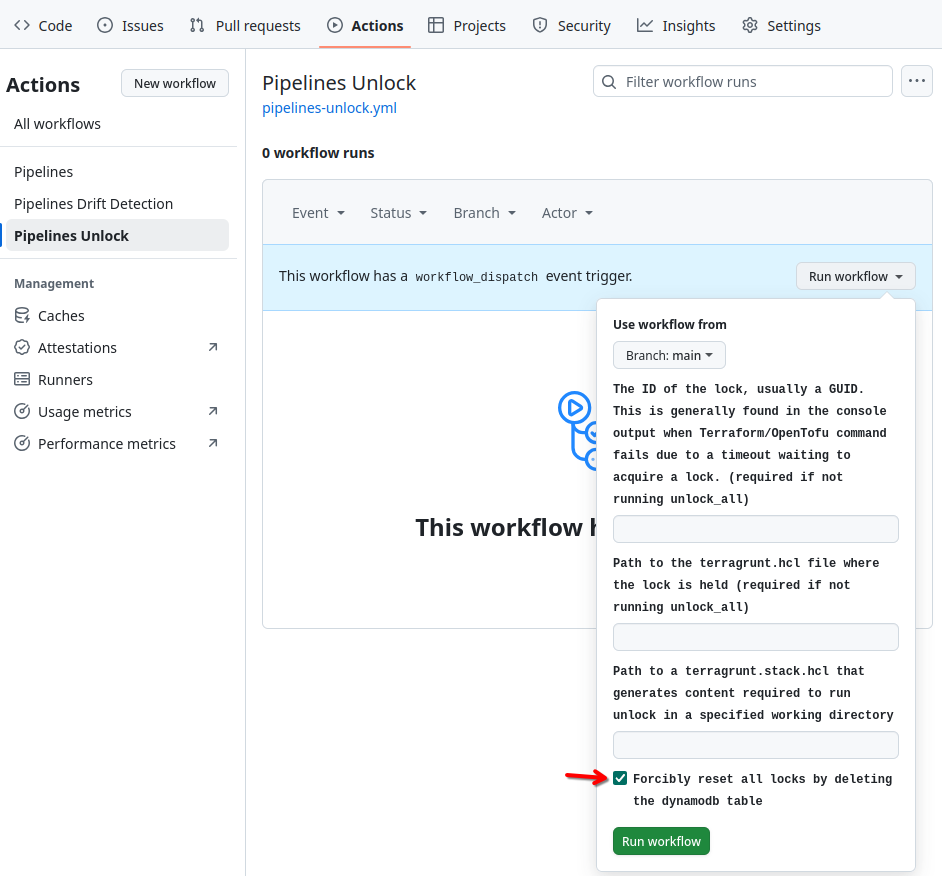The height and width of the screenshot is (876, 942).
Task: Click the New workflow button
Action: click(x=175, y=83)
